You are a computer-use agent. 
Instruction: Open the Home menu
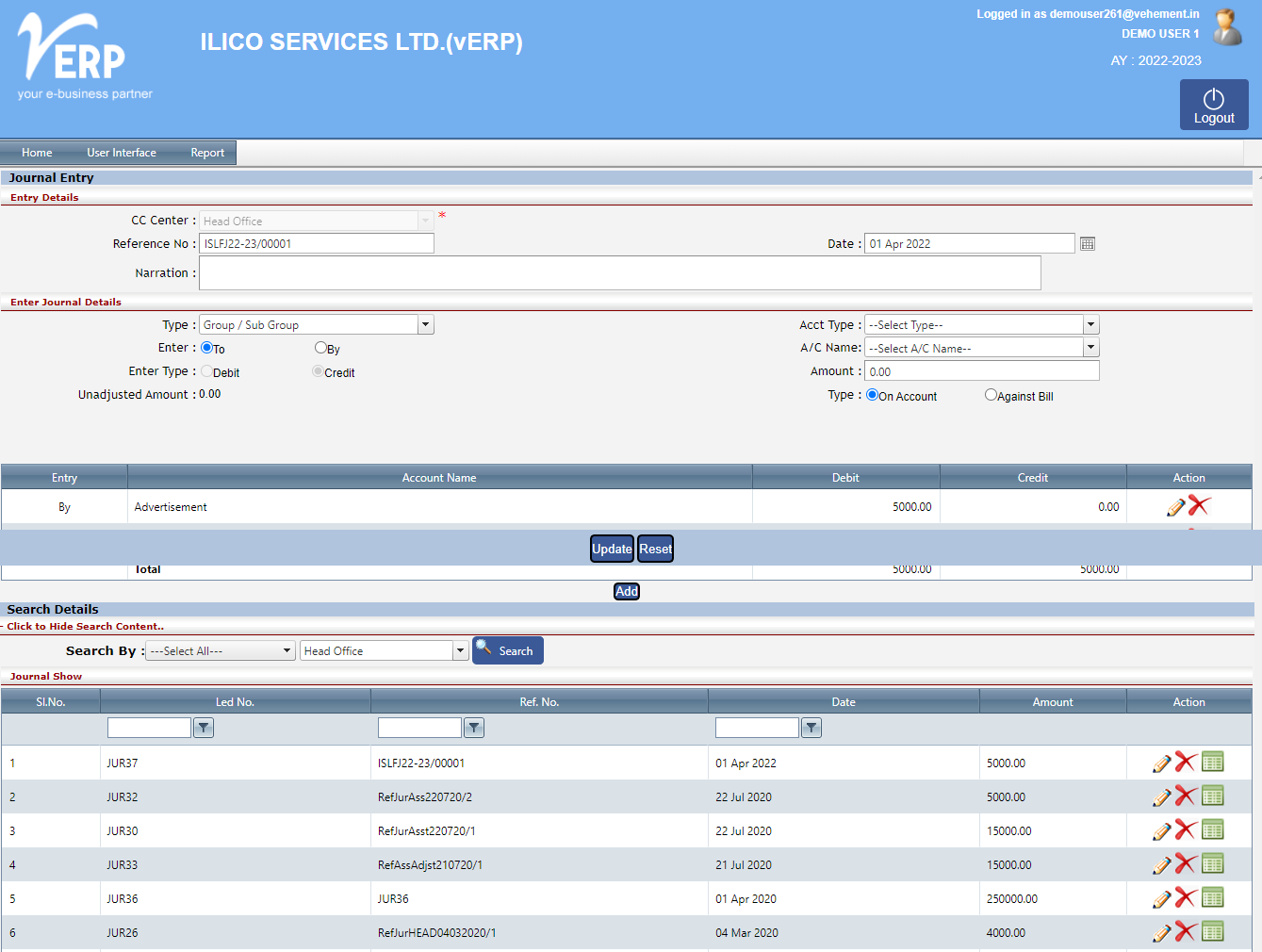(37, 153)
